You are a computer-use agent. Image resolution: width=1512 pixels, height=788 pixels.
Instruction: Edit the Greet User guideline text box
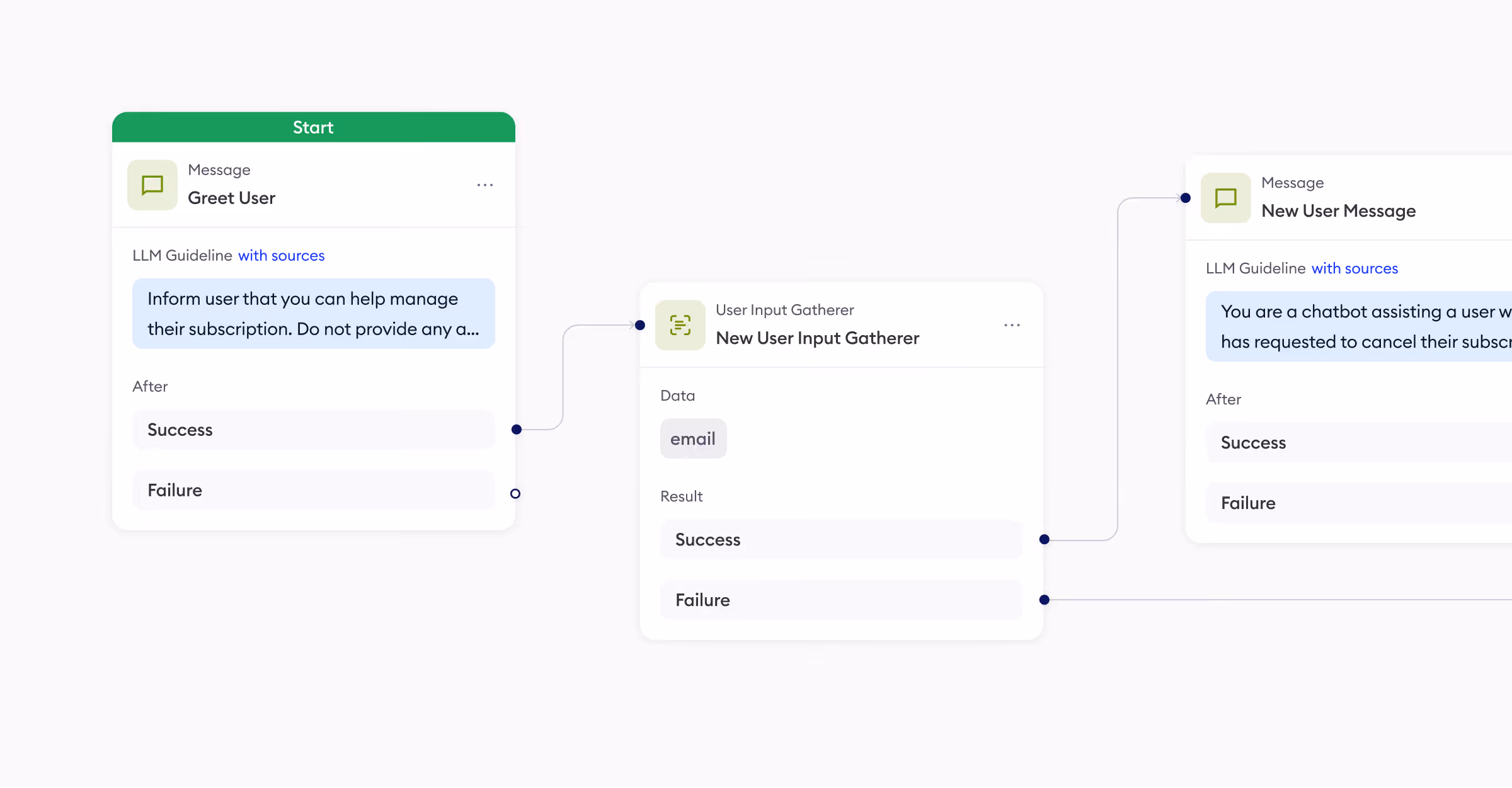313,314
